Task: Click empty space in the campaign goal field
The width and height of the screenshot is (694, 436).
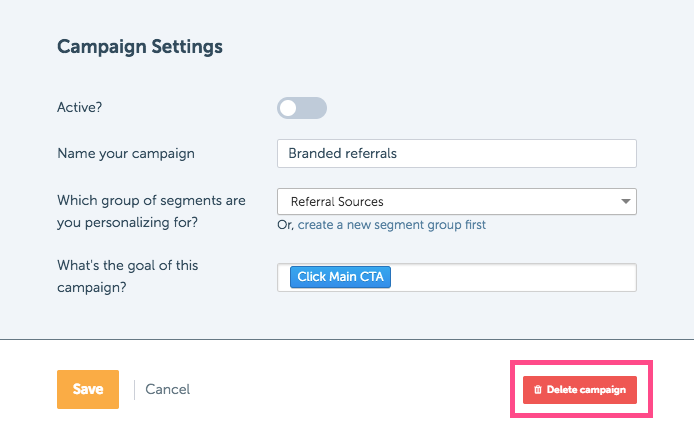Action: point(513,278)
